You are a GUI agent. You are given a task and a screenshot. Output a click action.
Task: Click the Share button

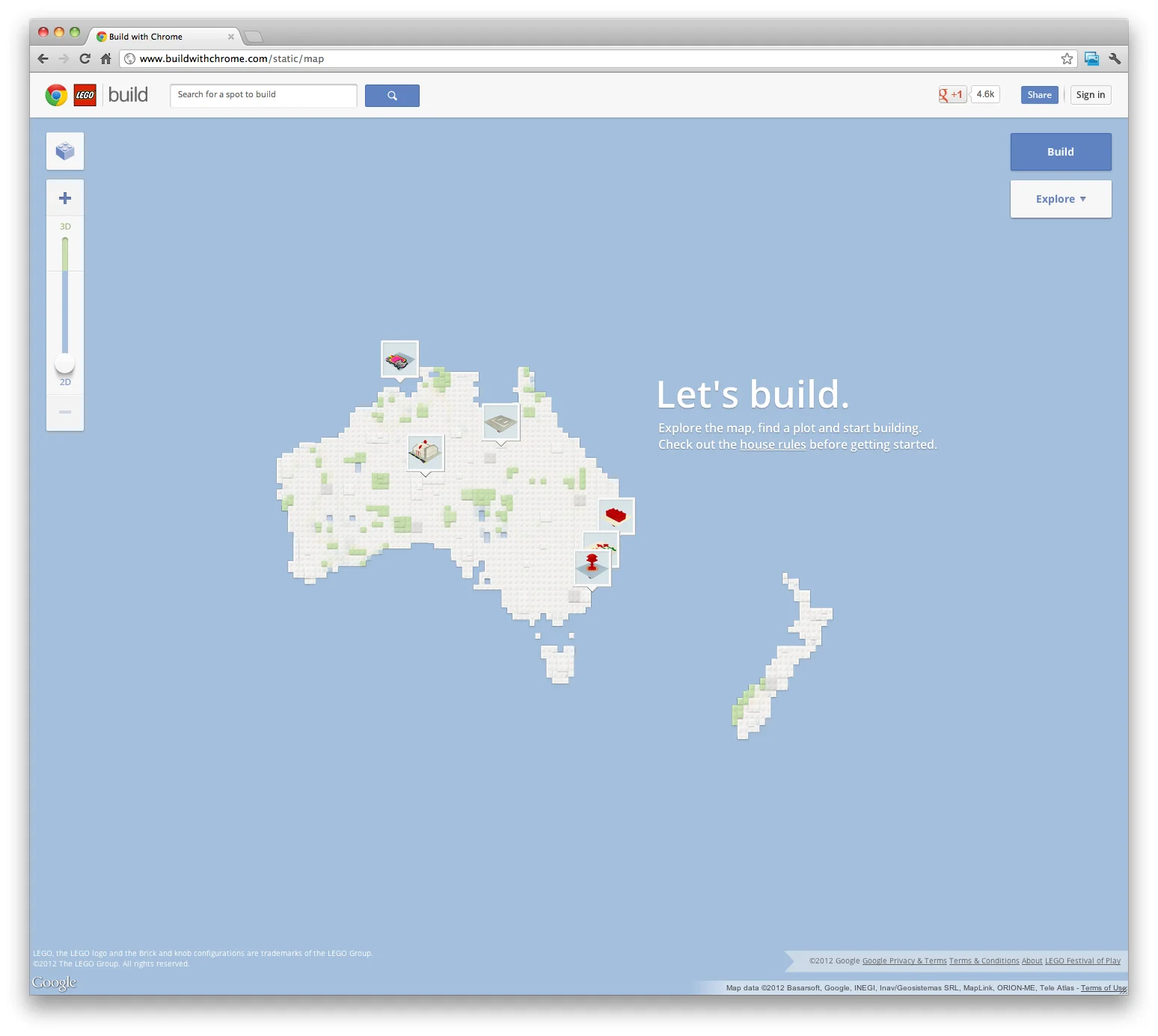coord(1039,95)
